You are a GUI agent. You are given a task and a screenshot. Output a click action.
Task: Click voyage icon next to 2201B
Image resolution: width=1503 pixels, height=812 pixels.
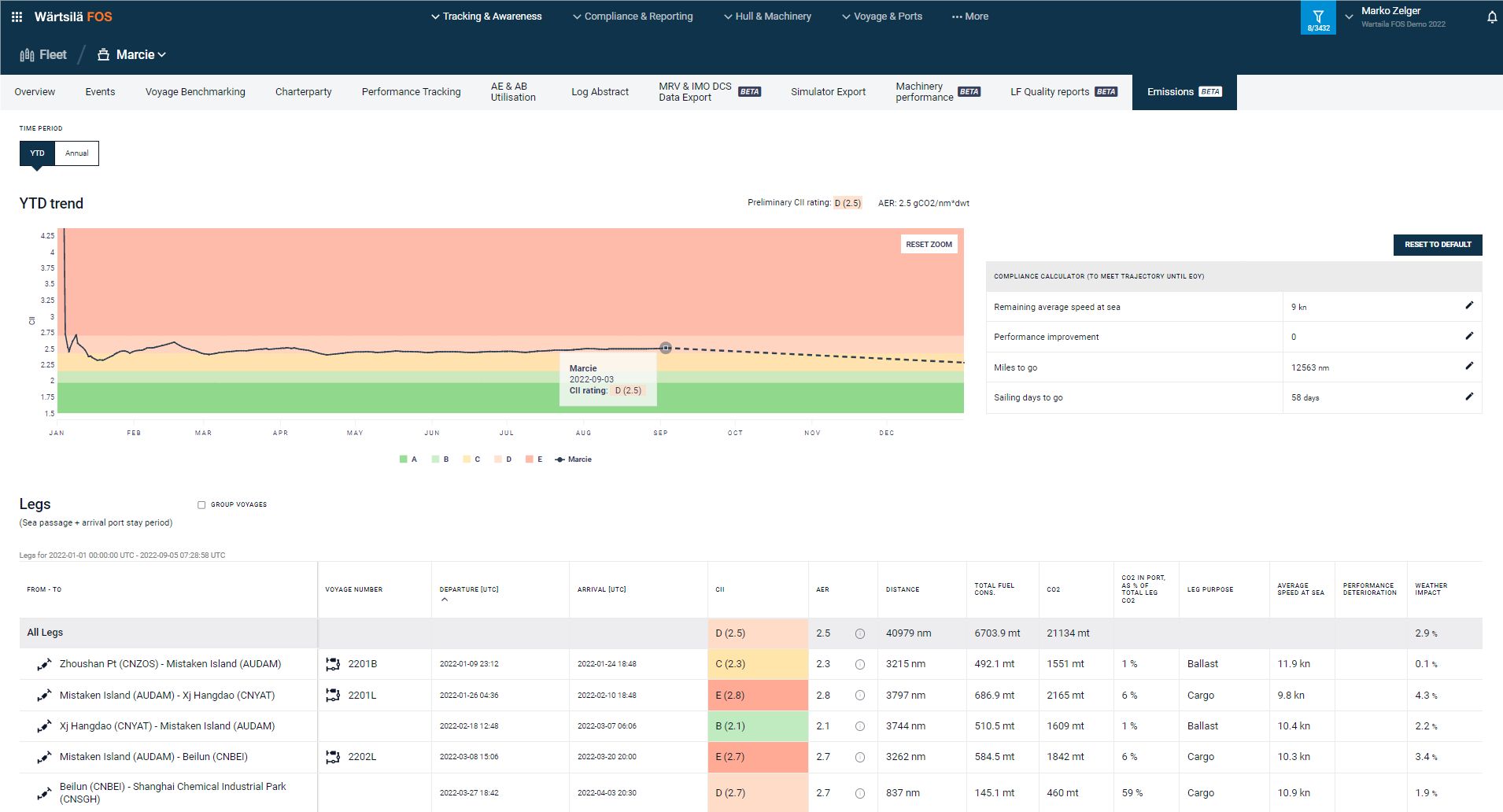pos(333,664)
